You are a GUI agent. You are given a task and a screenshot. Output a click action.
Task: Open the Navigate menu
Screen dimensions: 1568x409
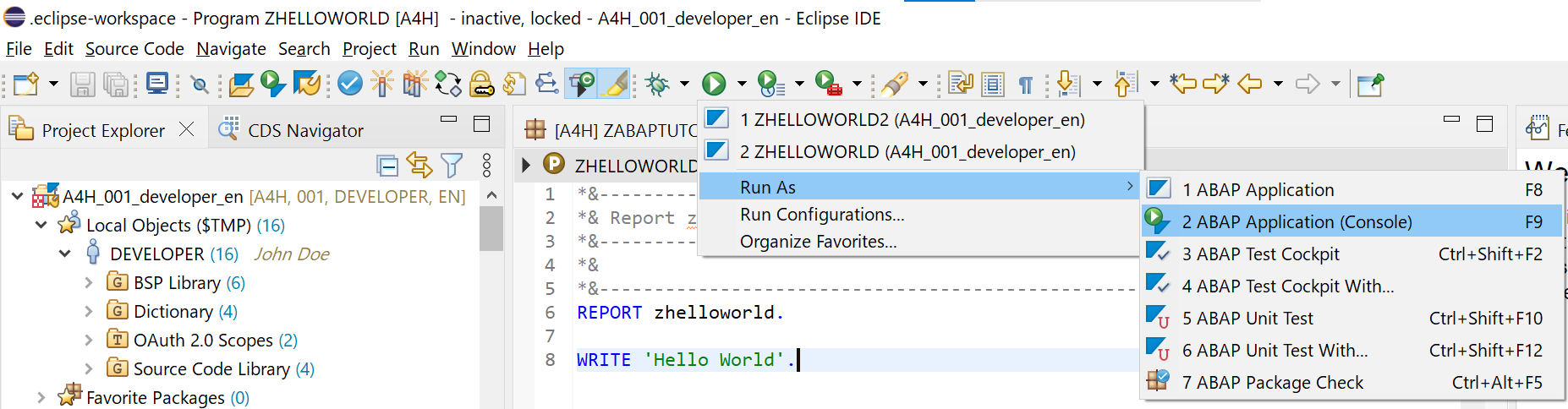pos(231,49)
